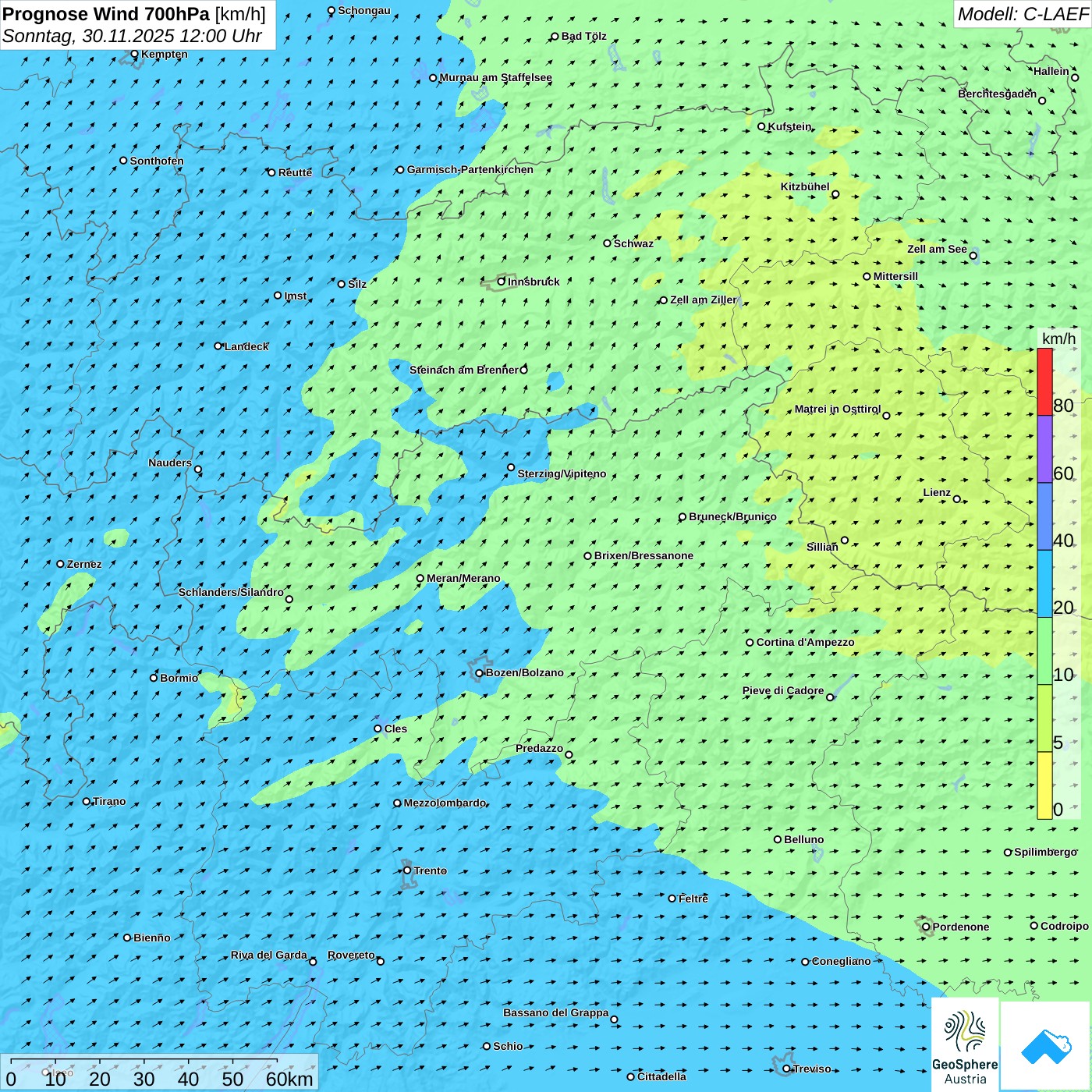
Task: Select the yellow 0–5 km/h legend swatch
Action: click(1044, 785)
